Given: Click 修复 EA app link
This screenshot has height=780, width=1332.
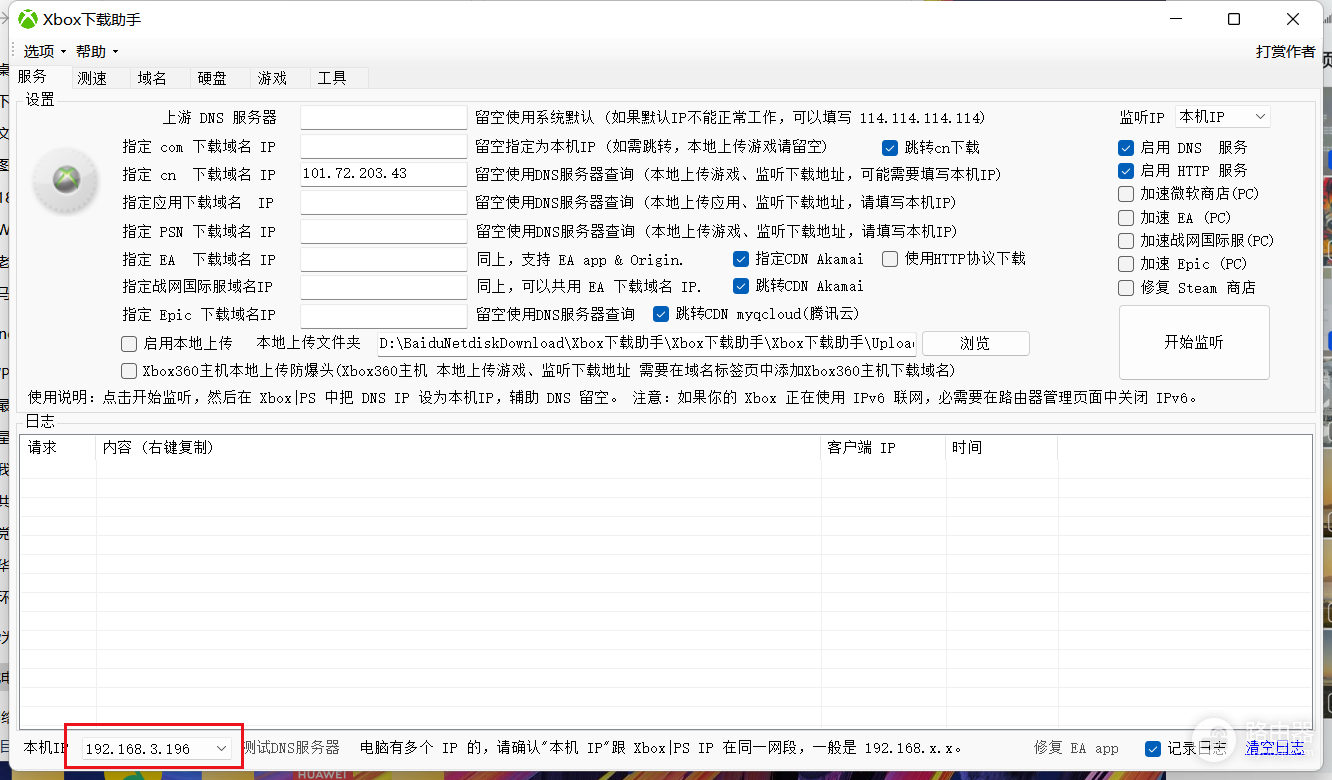Looking at the screenshot, I should [x=1076, y=748].
